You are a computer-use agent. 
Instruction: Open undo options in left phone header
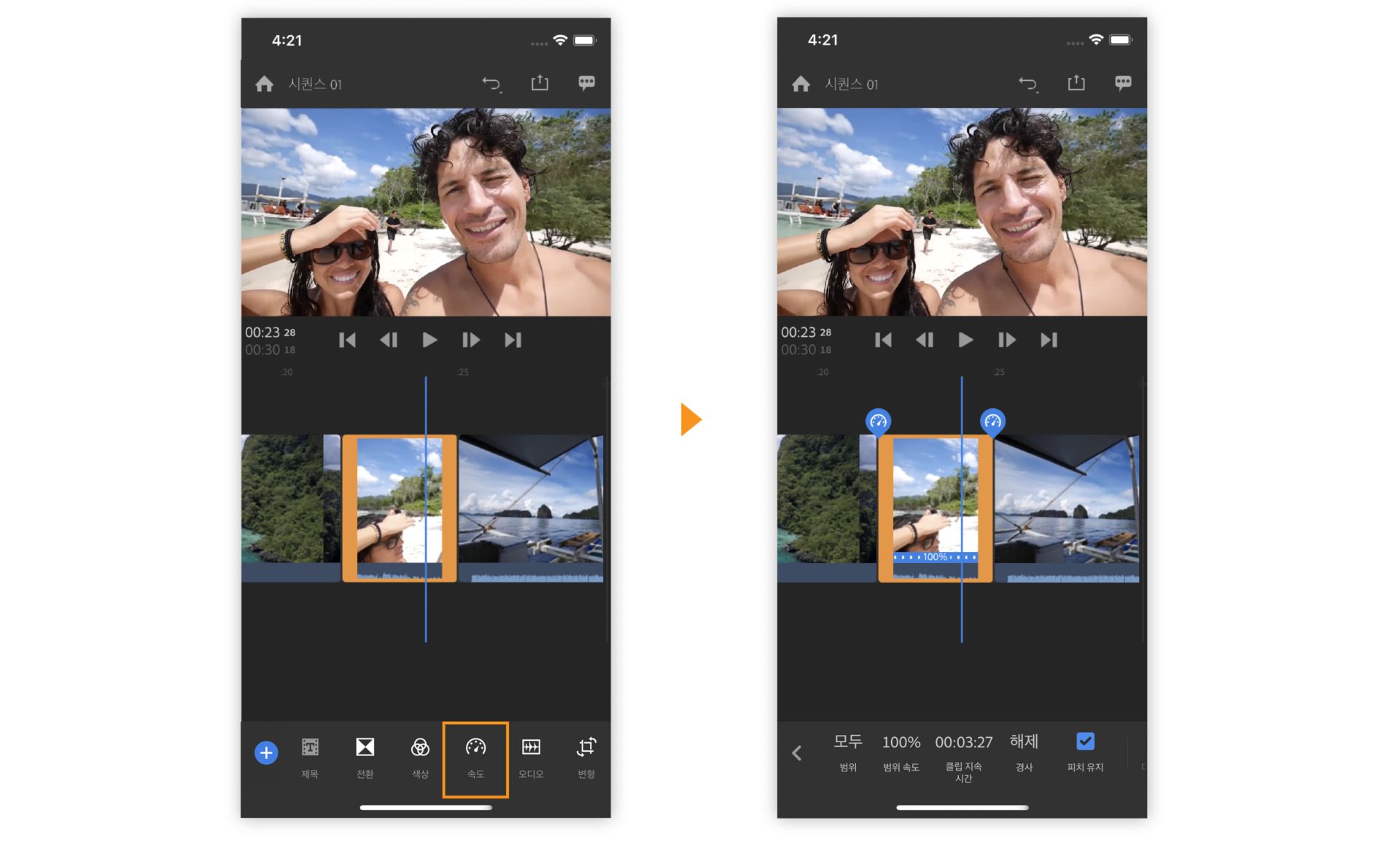pyautogui.click(x=491, y=84)
